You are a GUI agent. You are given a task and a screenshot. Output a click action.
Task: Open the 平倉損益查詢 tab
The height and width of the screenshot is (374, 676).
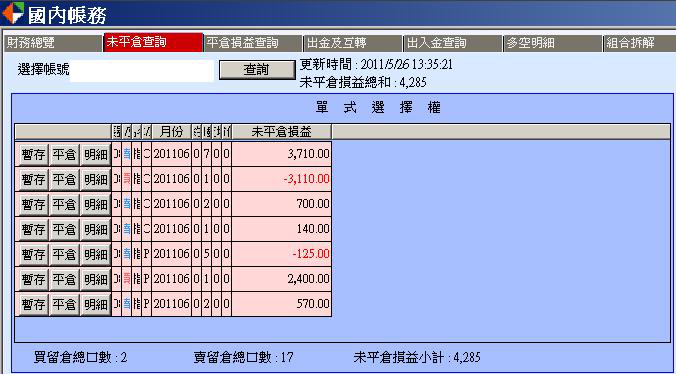[x=253, y=43]
